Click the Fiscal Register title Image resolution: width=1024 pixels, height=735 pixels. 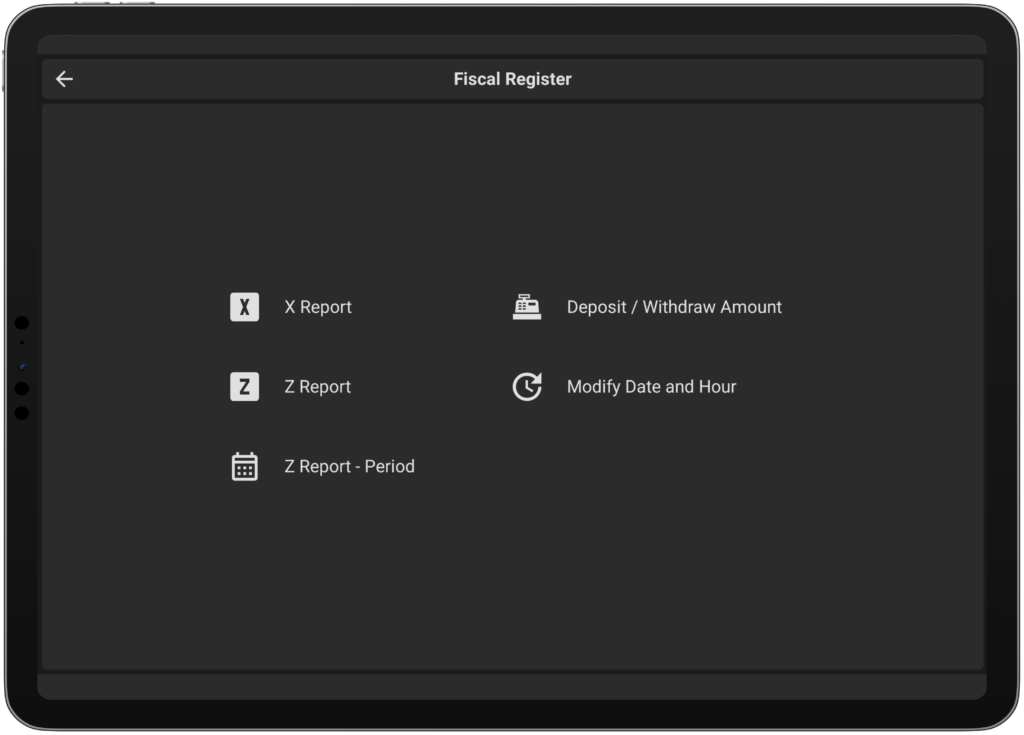(512, 79)
